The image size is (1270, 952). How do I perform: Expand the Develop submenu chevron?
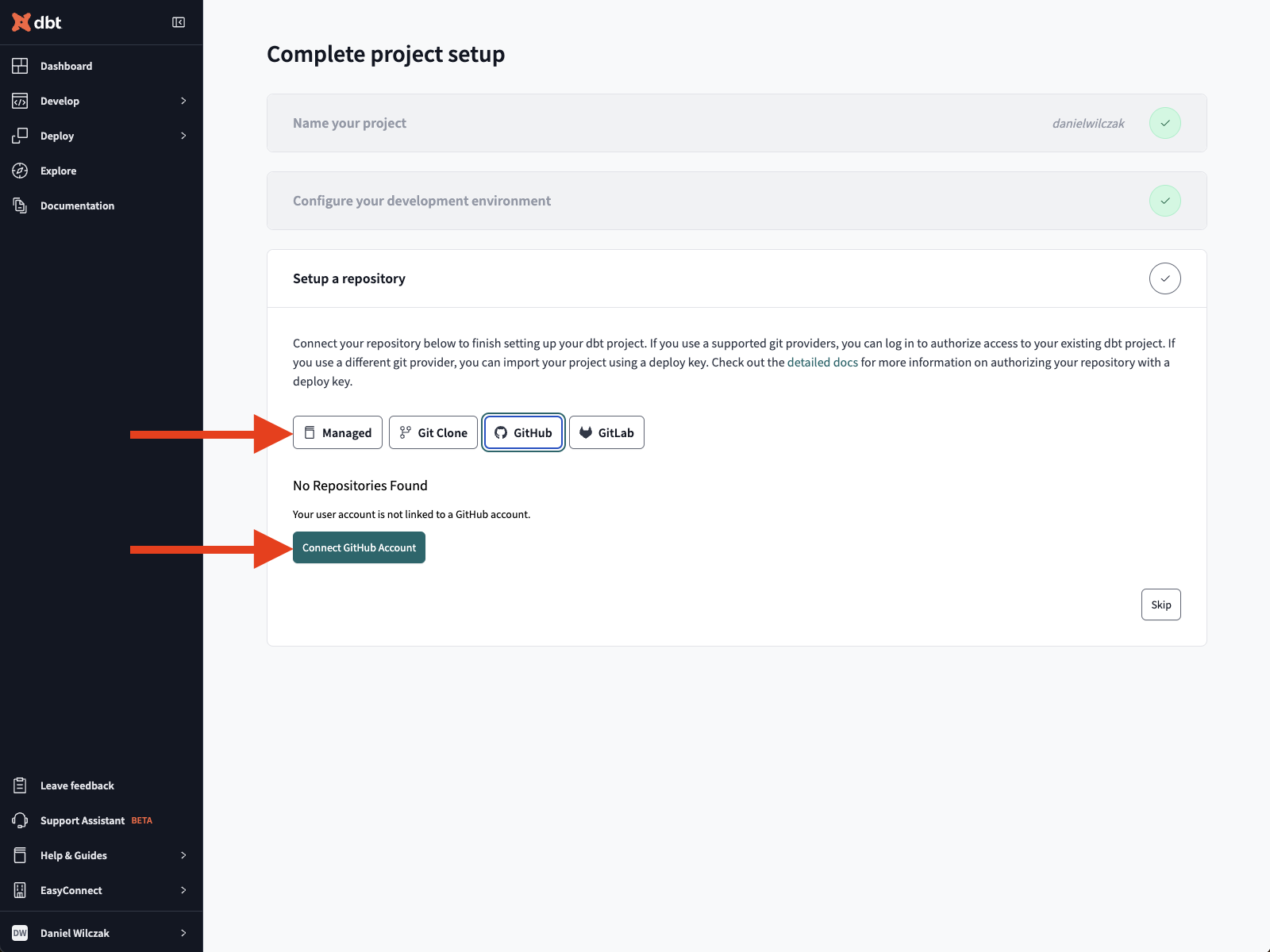point(183,101)
